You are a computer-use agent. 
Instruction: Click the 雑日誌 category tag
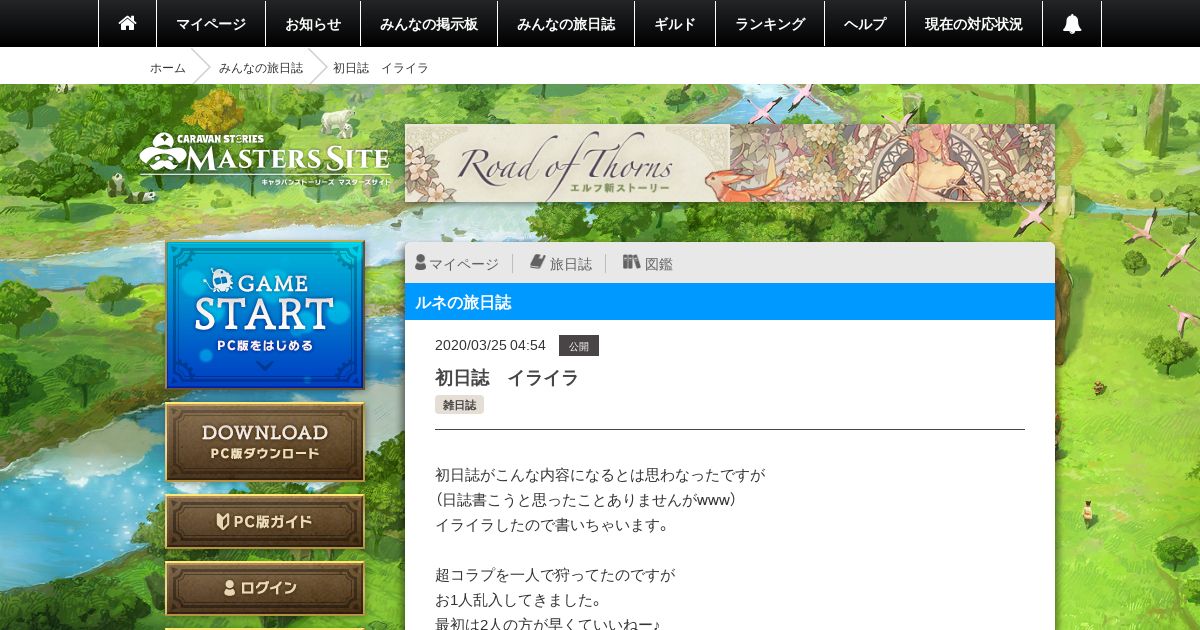point(459,405)
